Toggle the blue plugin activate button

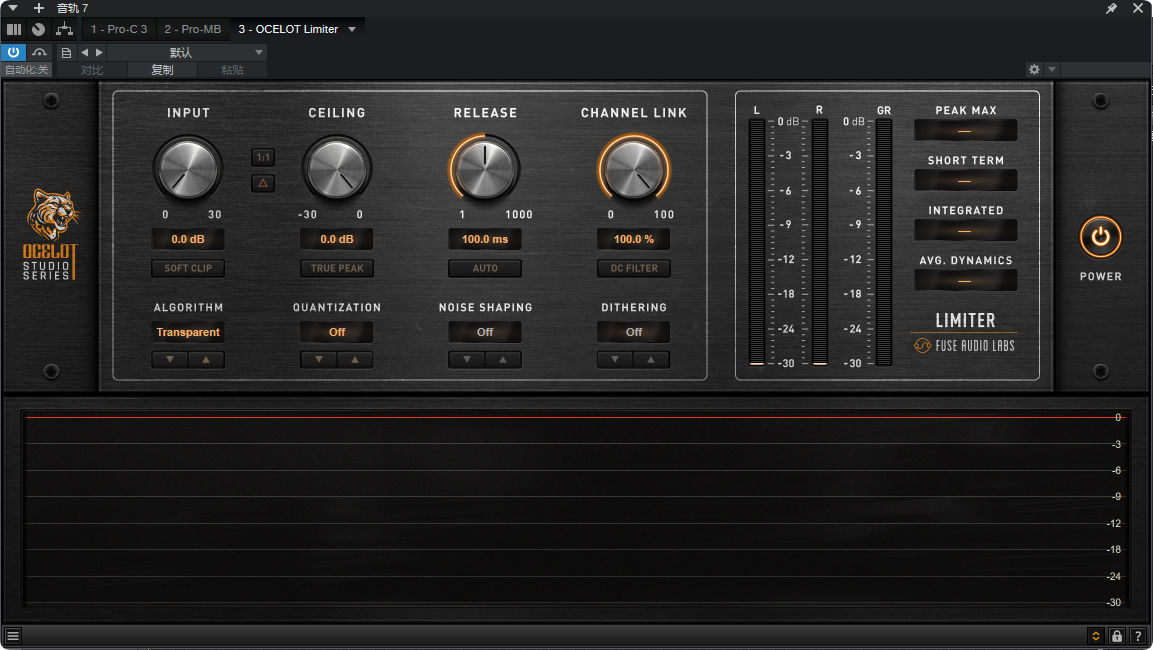(x=13, y=52)
